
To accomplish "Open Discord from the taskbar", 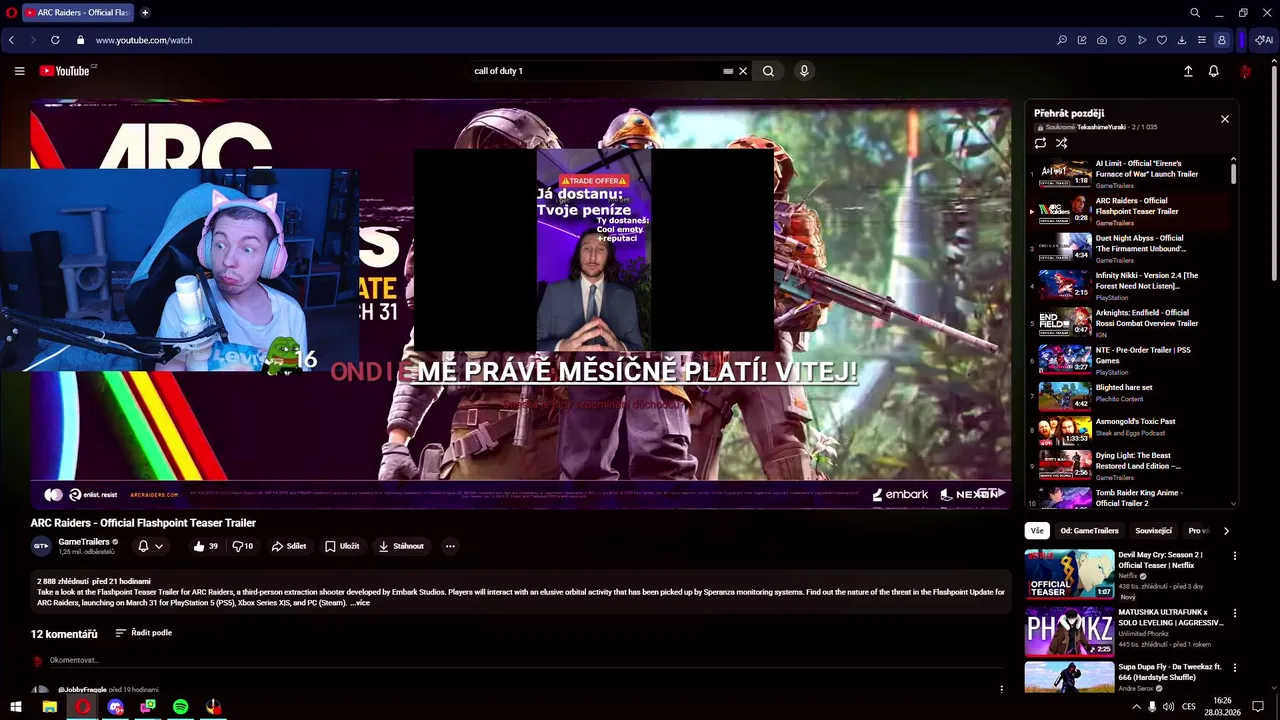I will pos(115,707).
